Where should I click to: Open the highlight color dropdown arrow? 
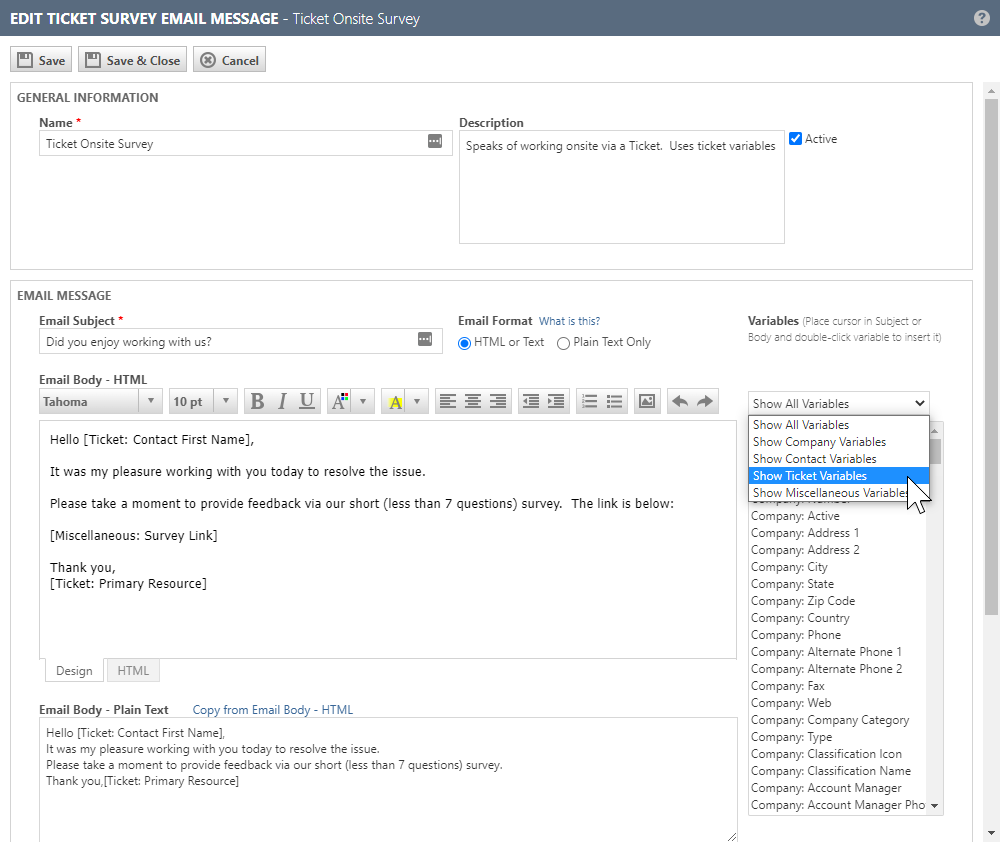coord(417,402)
